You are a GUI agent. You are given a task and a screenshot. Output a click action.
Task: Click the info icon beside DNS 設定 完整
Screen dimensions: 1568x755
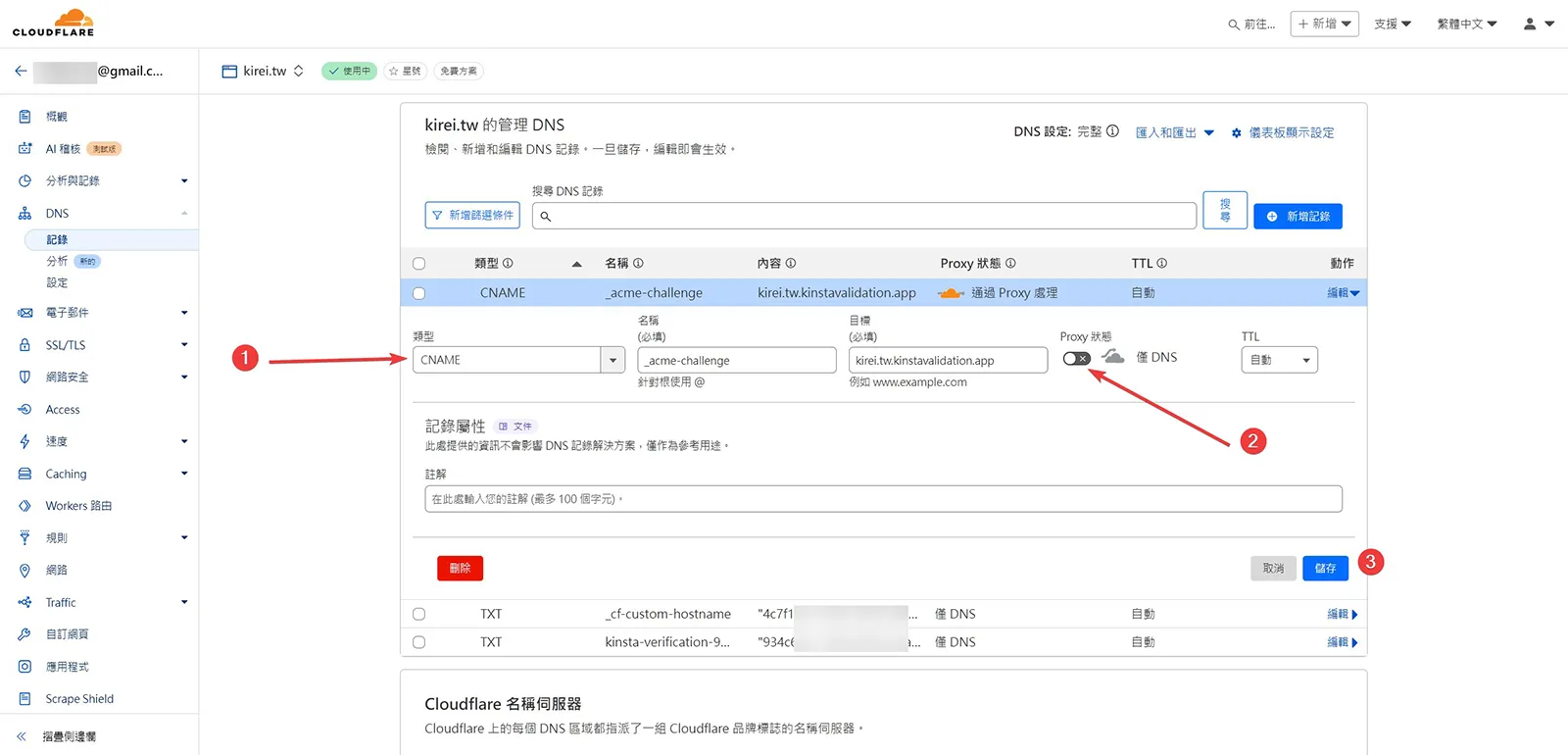(x=1112, y=131)
